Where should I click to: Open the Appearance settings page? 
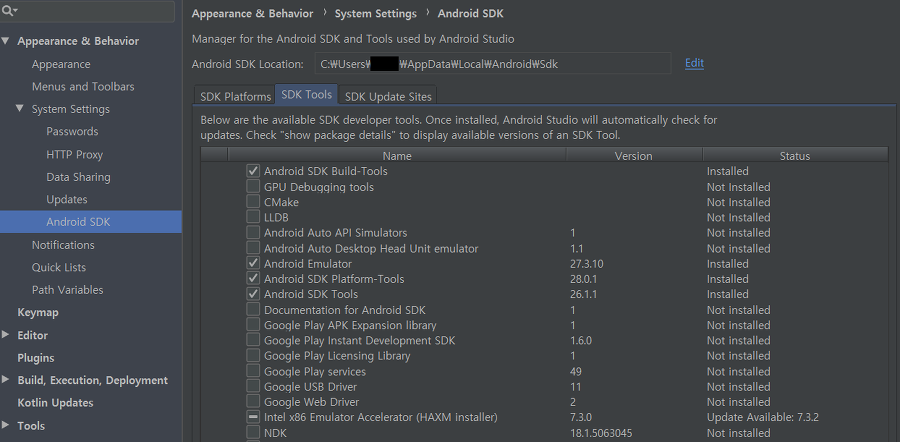click(x=61, y=64)
